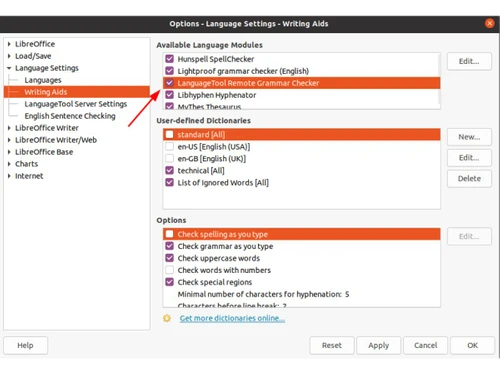
Task: Click New dictionary button
Action: 469,137
